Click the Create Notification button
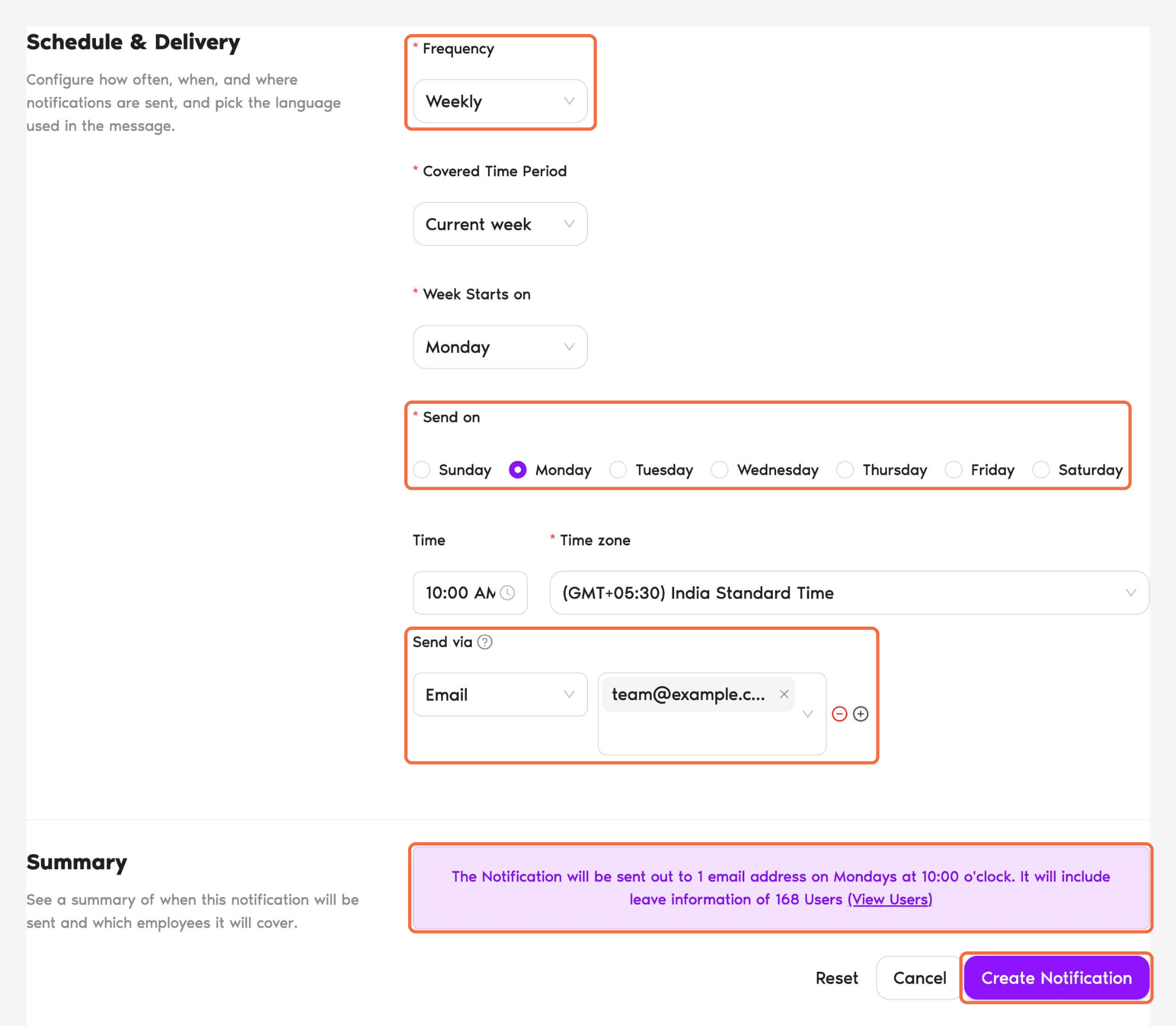Image resolution: width=1176 pixels, height=1026 pixels. tap(1056, 978)
